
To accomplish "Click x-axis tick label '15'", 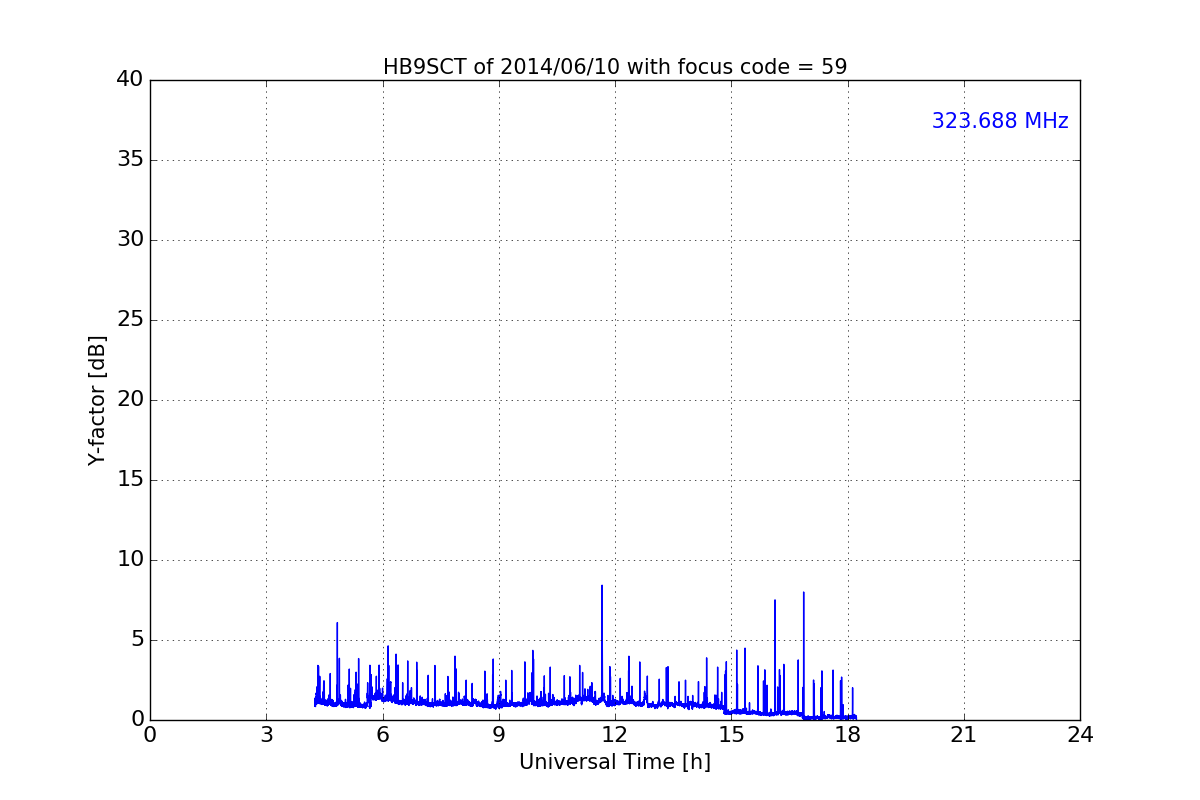I will (x=731, y=735).
